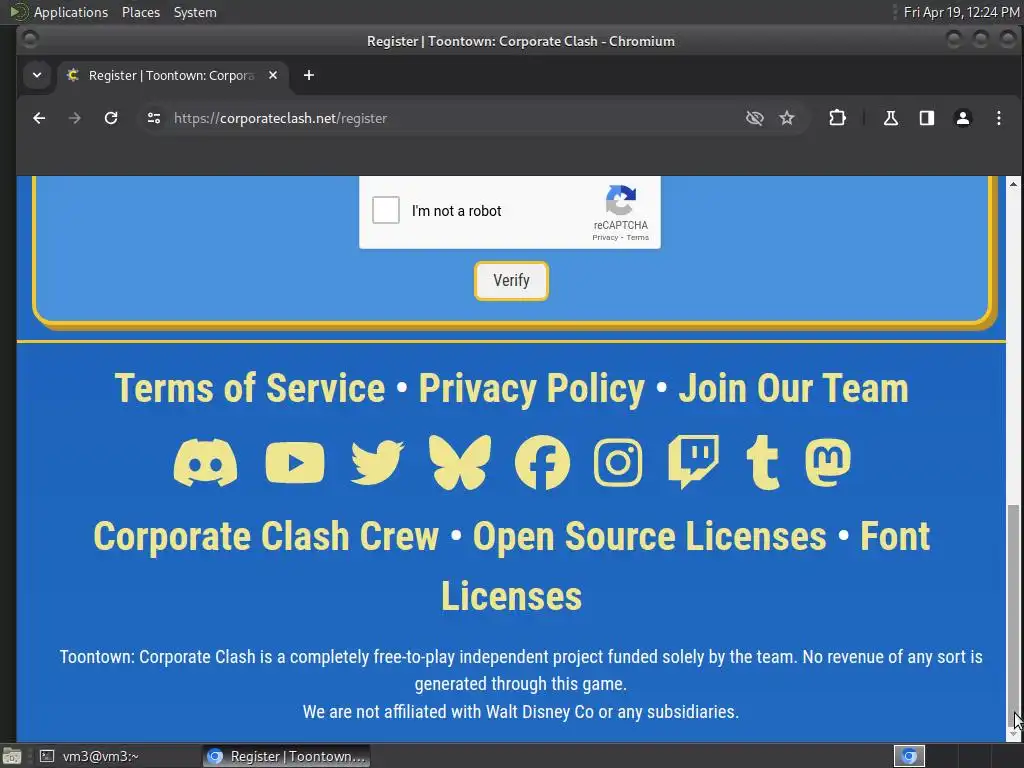Image resolution: width=1024 pixels, height=768 pixels.
Task: Open the Applications menu
Action: (x=71, y=12)
